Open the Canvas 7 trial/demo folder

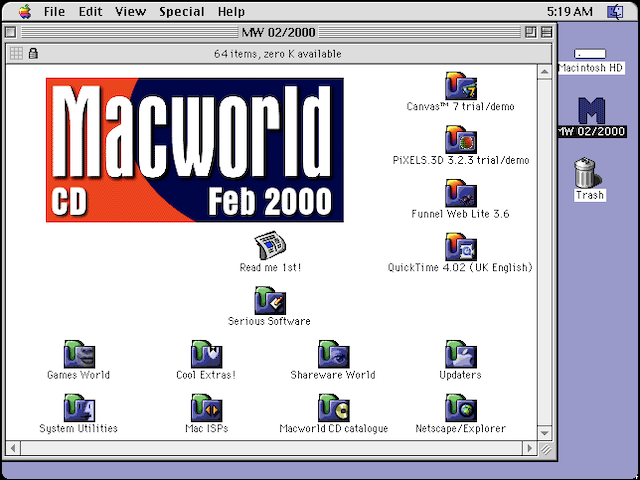[x=460, y=86]
